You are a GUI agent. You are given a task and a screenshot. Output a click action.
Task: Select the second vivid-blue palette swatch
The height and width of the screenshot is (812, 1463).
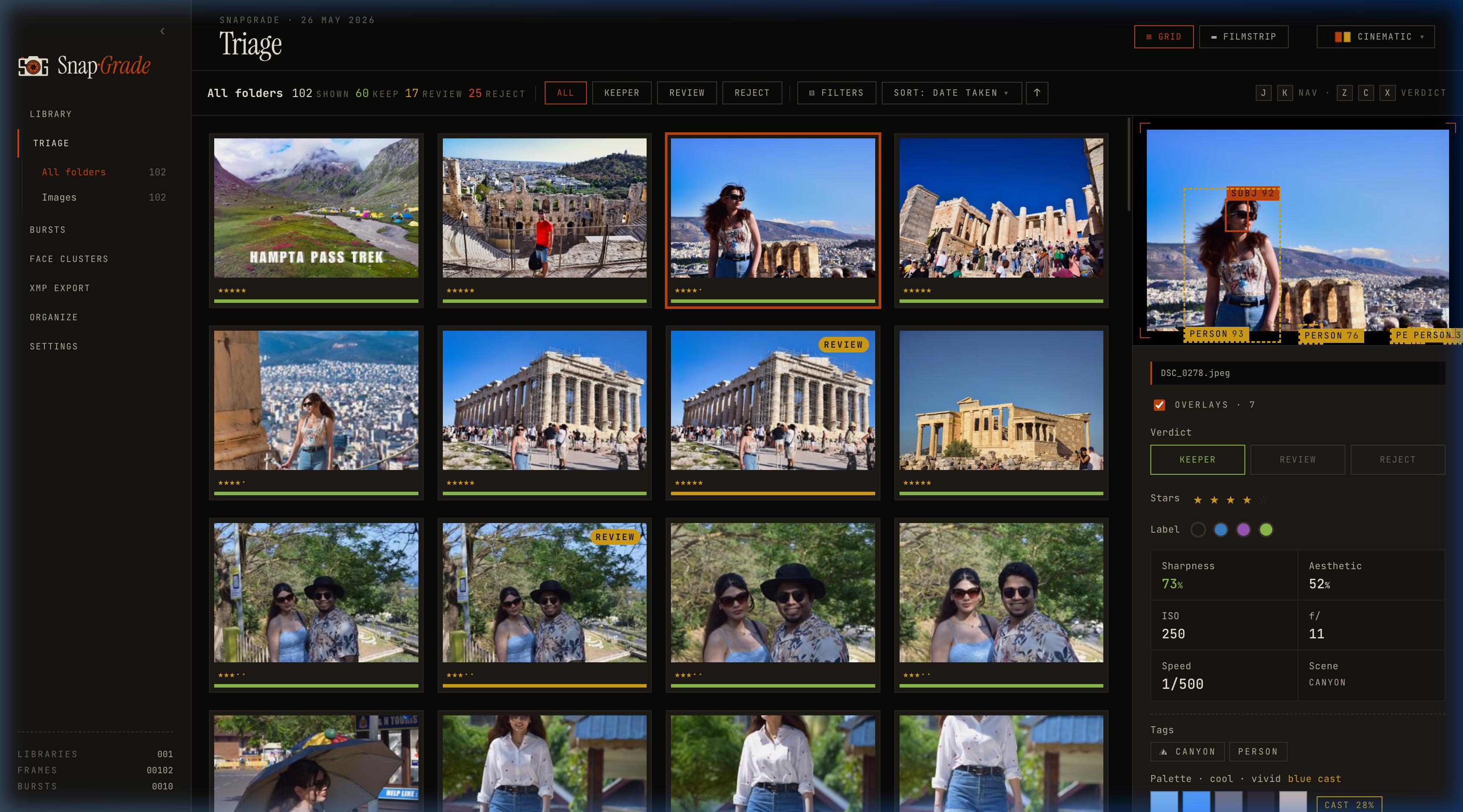point(1196,802)
